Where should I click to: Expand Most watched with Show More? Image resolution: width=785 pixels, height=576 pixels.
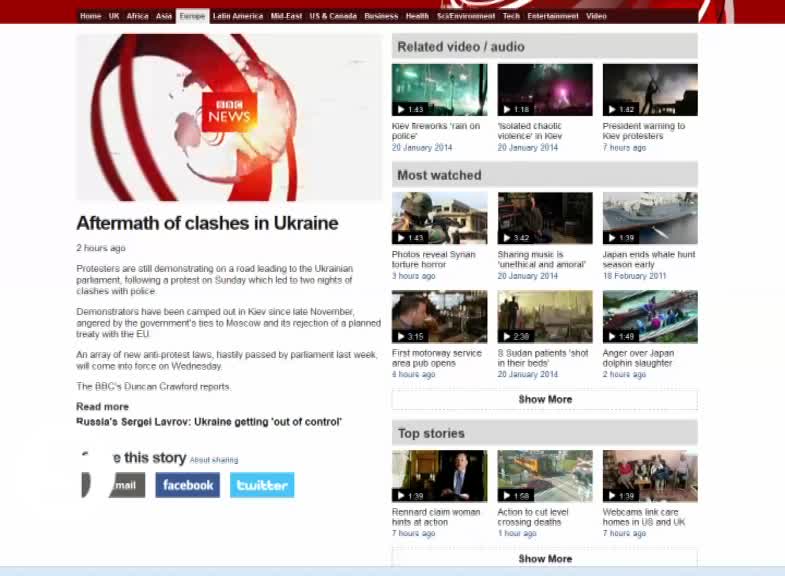pos(545,399)
